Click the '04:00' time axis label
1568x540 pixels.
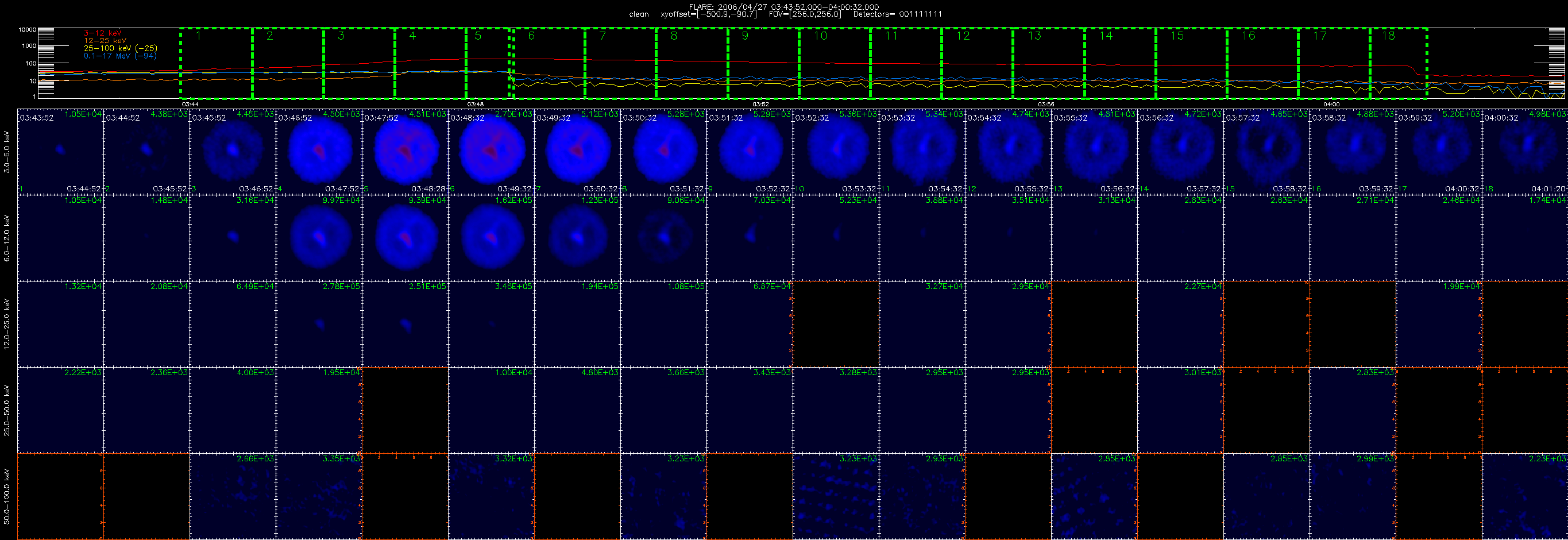(x=1331, y=105)
